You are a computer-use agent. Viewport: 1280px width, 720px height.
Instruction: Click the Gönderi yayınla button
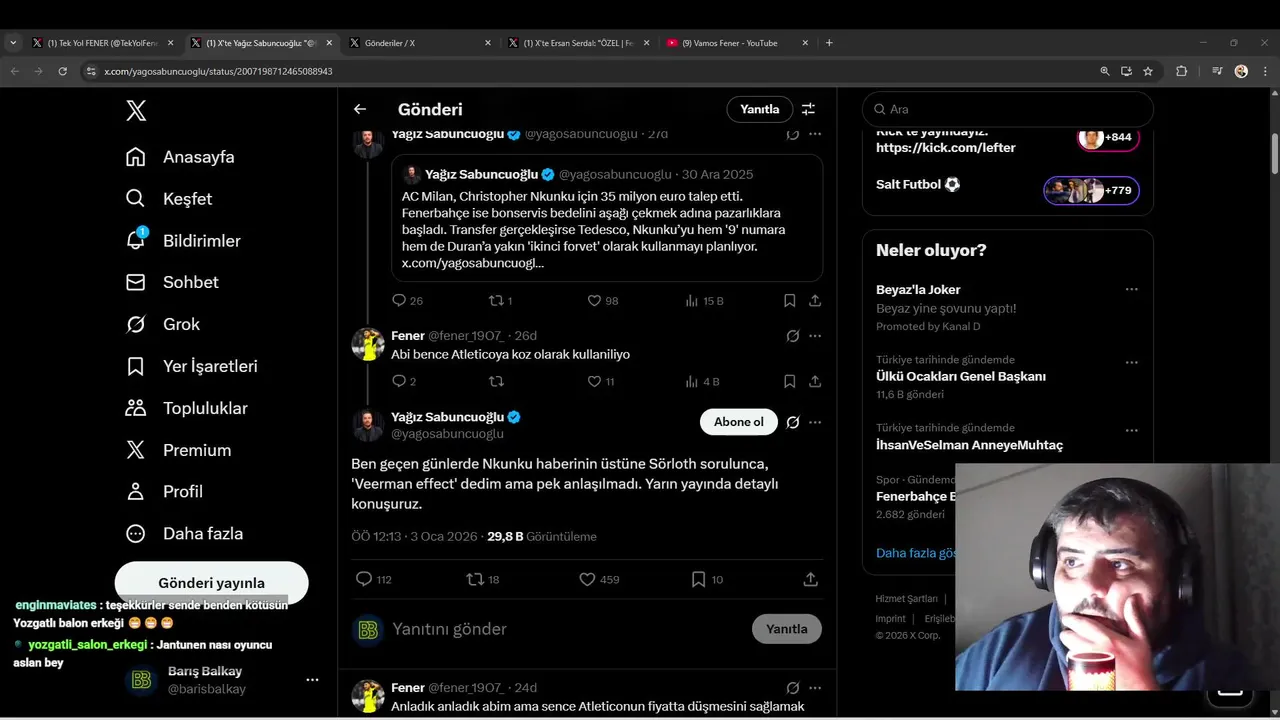[211, 583]
